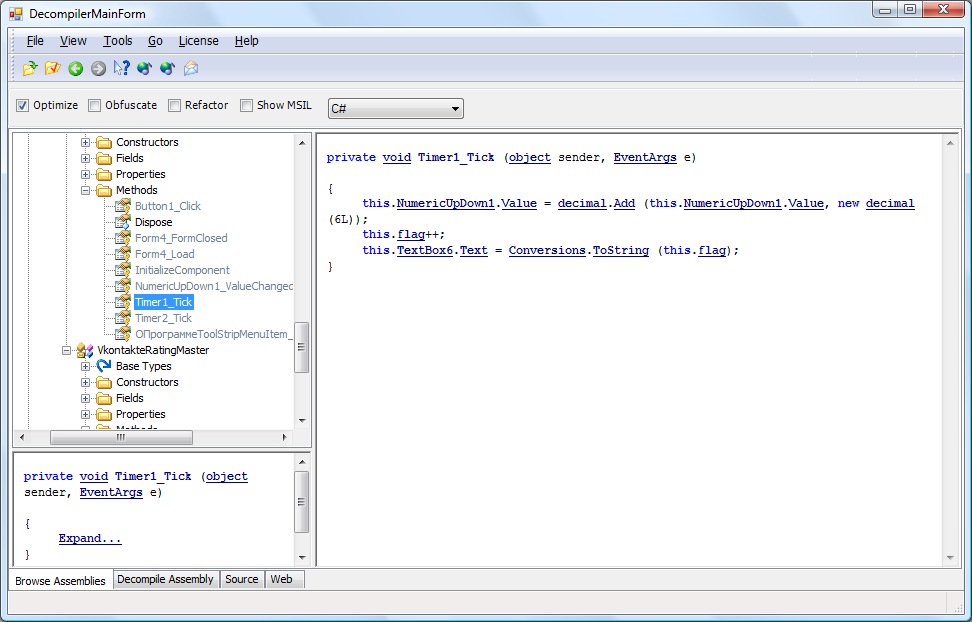This screenshot has width=972, height=622.
Task: Click the EventArgs link in main code
Action: click(x=645, y=158)
